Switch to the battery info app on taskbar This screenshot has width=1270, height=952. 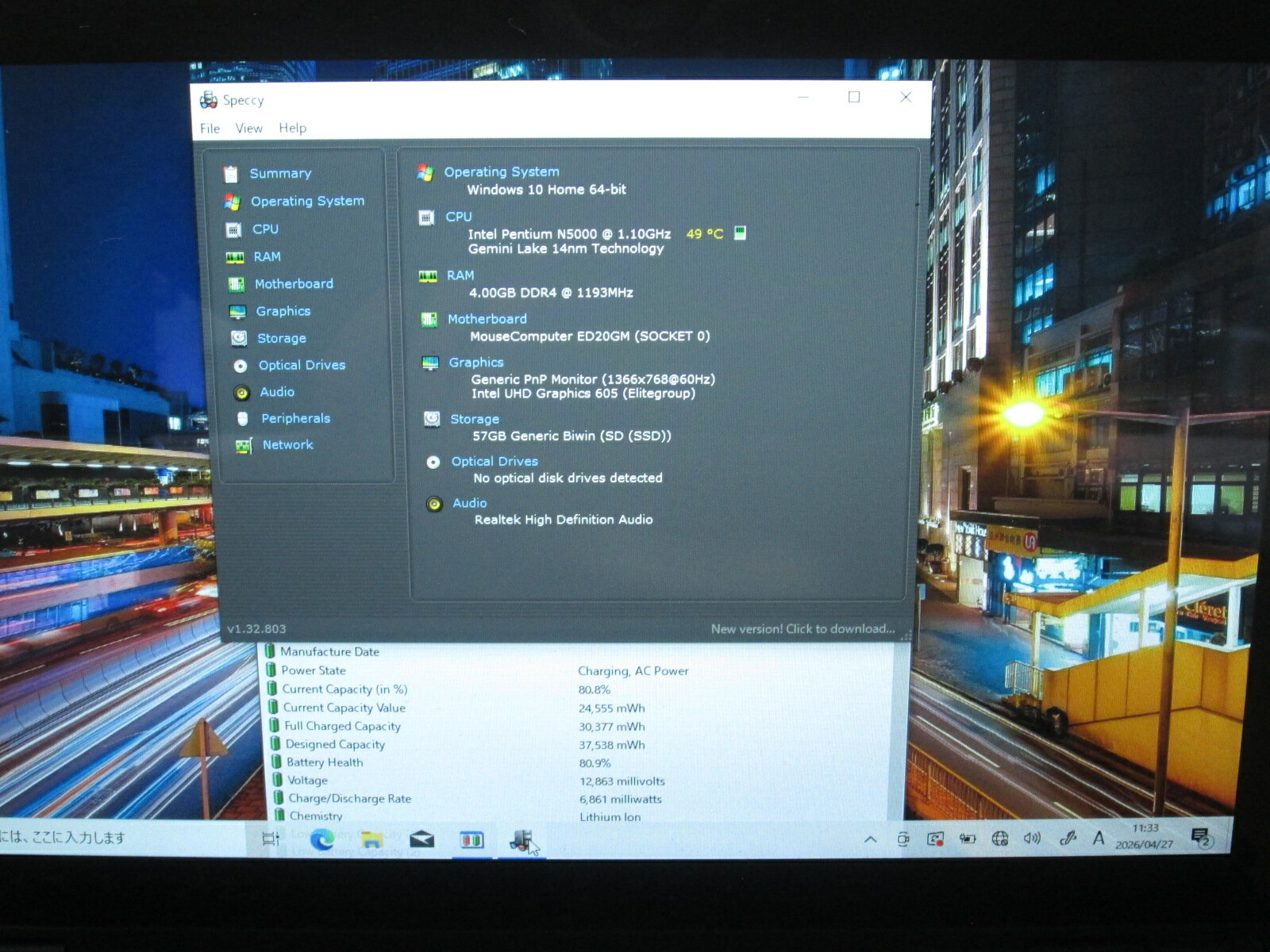472,839
